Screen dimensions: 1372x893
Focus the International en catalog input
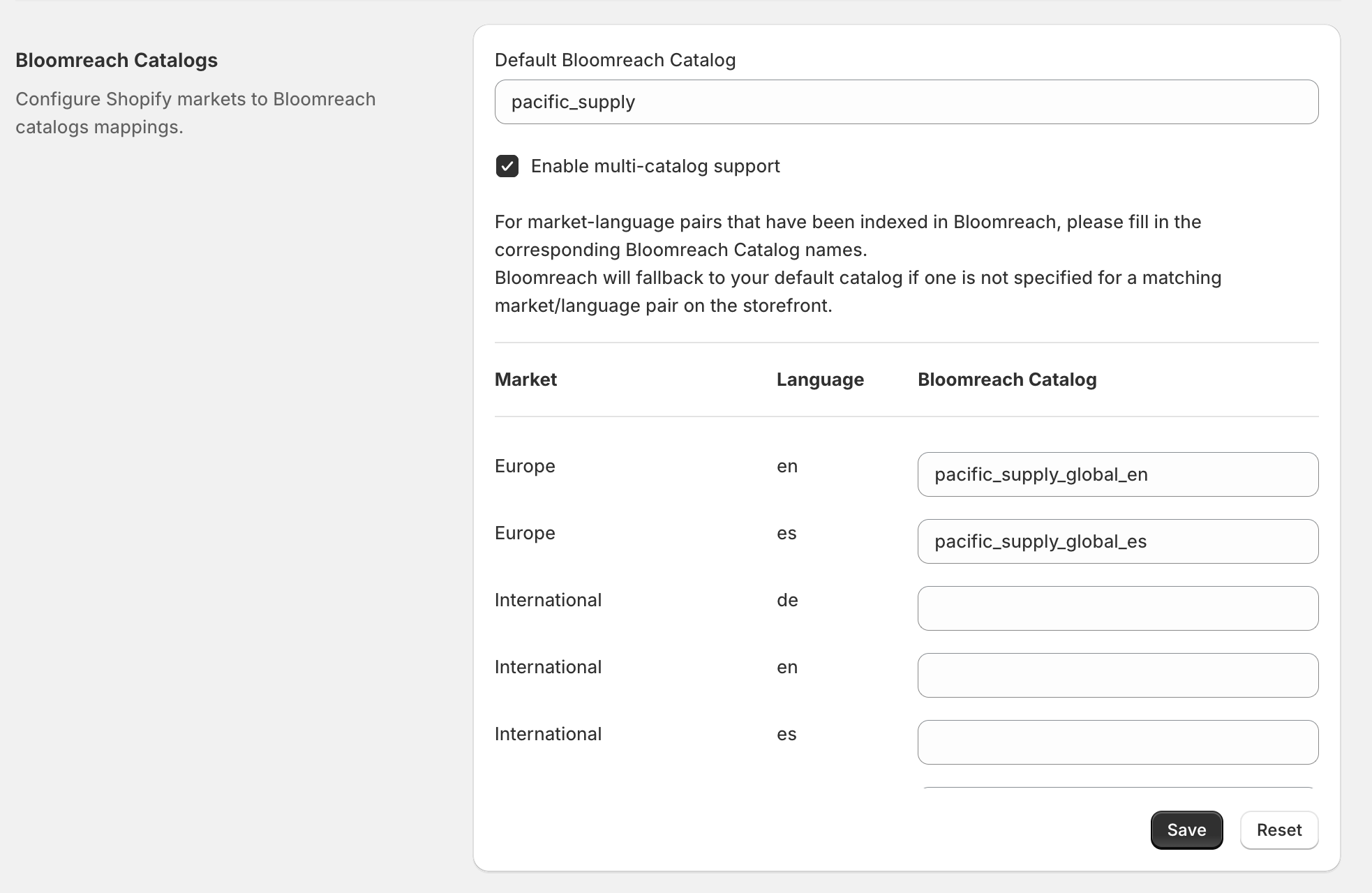[x=1117, y=675]
